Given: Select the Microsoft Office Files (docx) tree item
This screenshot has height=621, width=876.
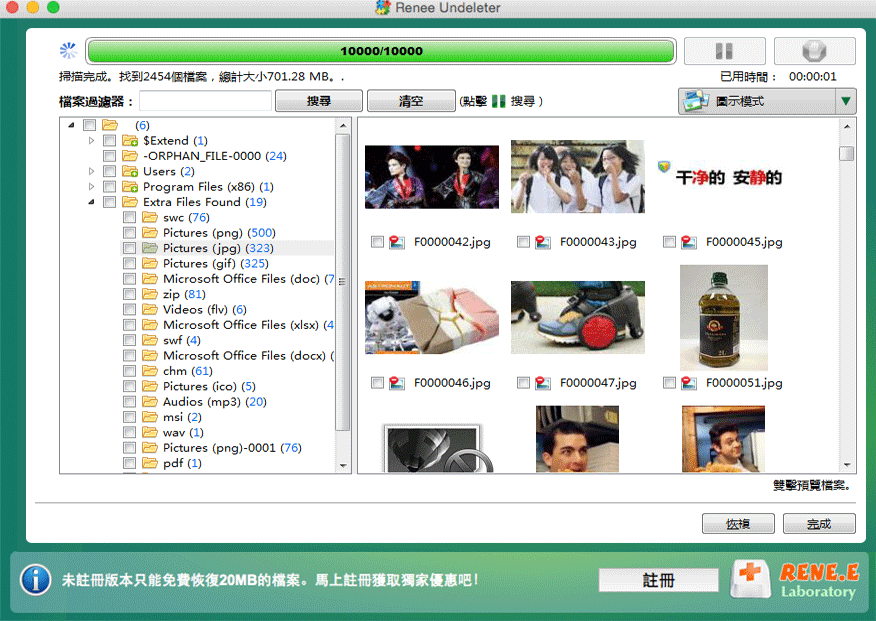Looking at the screenshot, I should [x=249, y=355].
